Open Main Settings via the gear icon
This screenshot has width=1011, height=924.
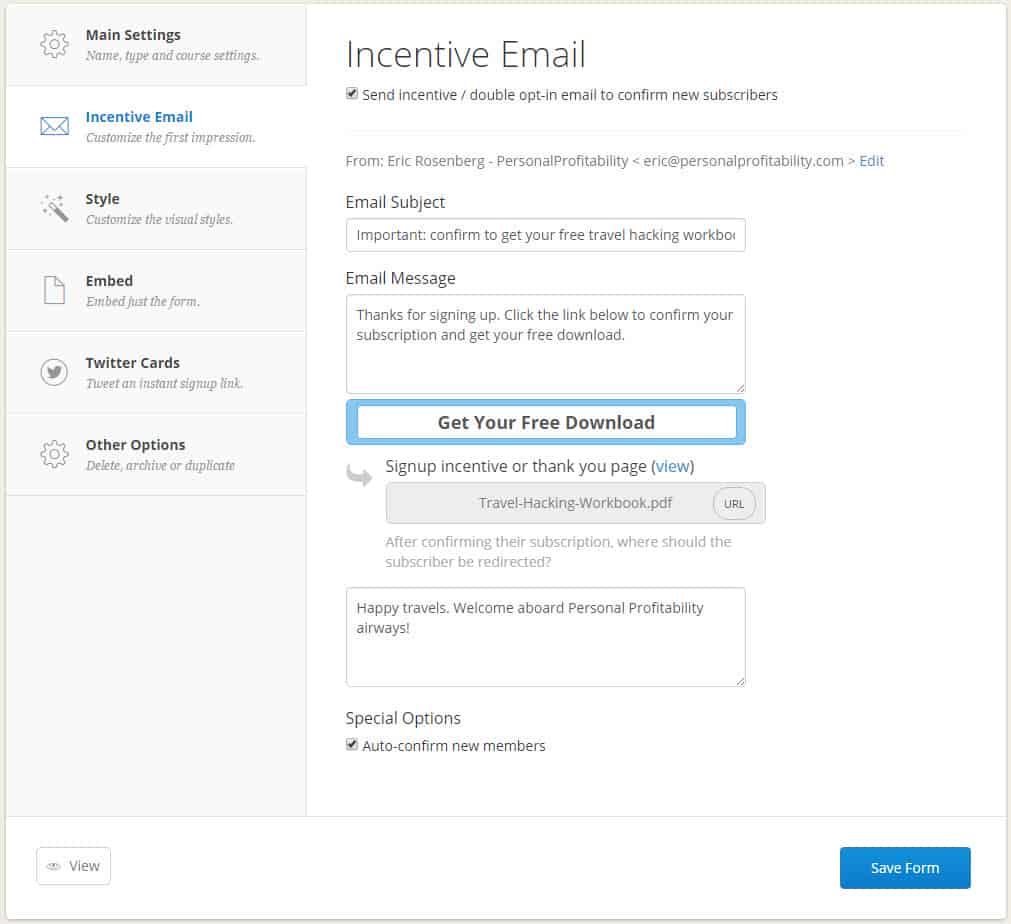(55, 42)
